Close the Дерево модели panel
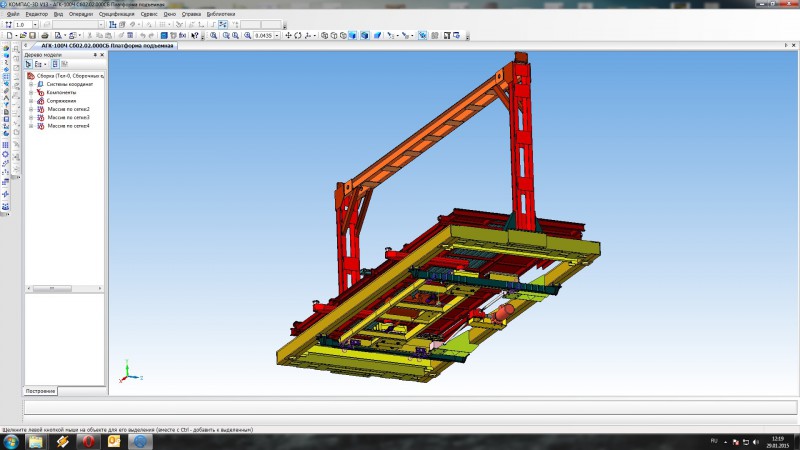The height and width of the screenshot is (450, 800). click(x=102, y=55)
